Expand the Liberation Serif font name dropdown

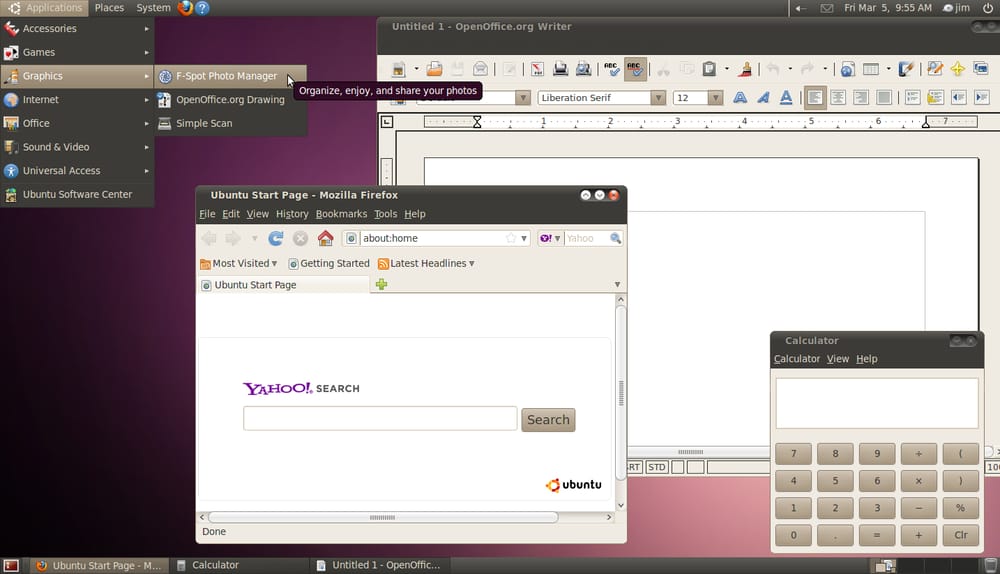[658, 98]
